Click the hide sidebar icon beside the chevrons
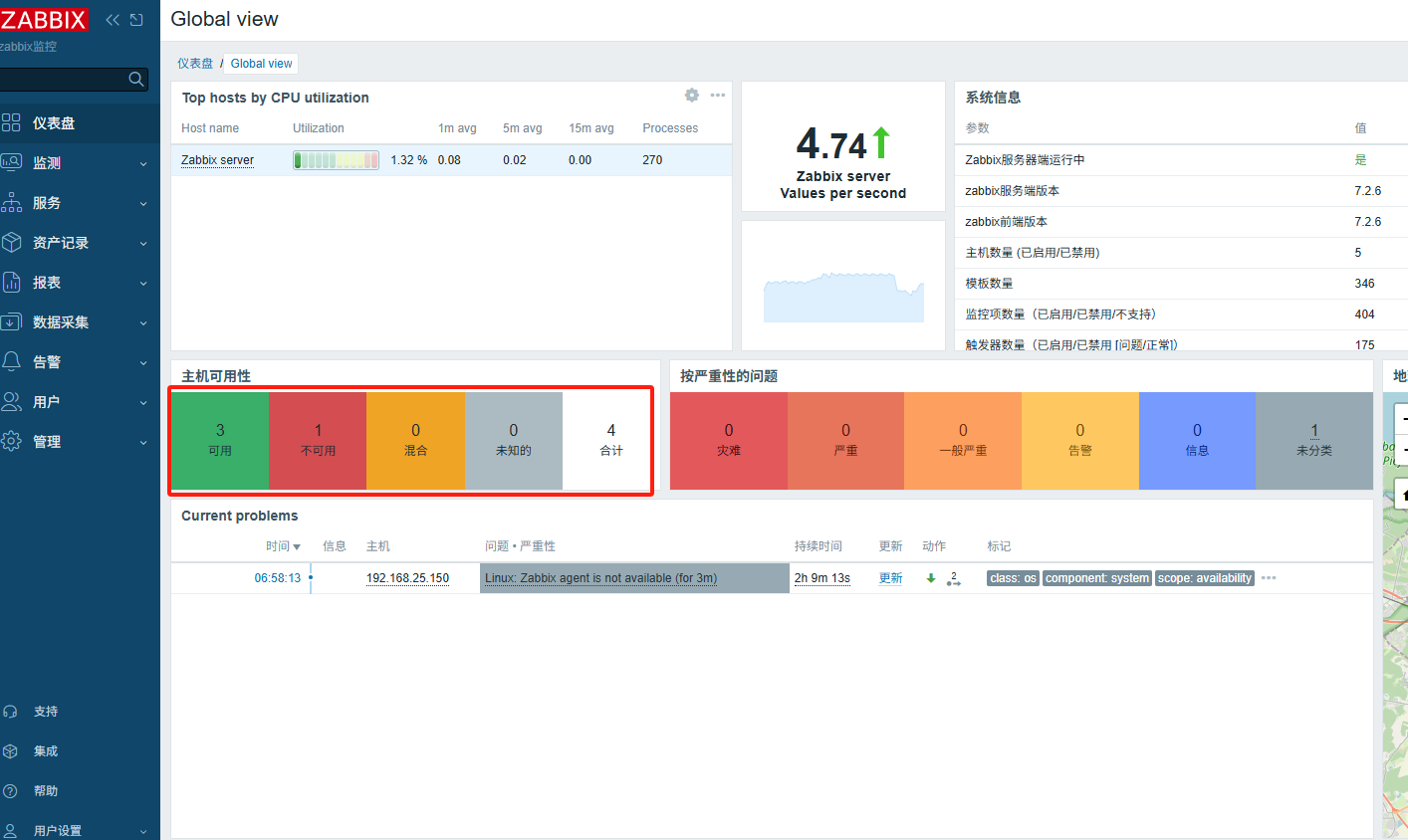The width and height of the screenshot is (1408, 840). tap(136, 20)
